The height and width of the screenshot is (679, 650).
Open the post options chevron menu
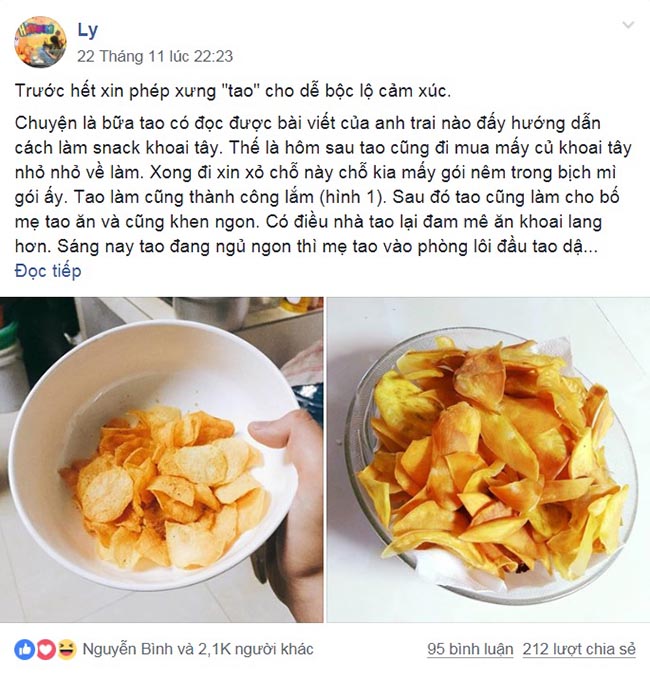[628, 25]
